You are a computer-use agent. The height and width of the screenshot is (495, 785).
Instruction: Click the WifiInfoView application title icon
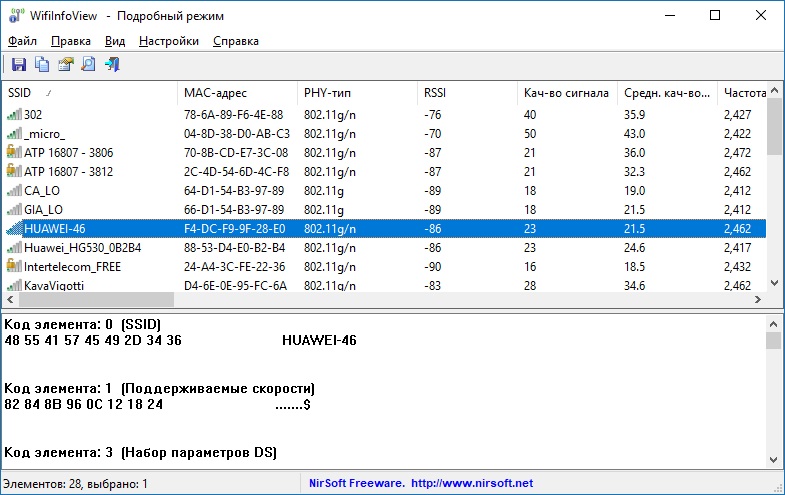pyautogui.click(x=16, y=16)
